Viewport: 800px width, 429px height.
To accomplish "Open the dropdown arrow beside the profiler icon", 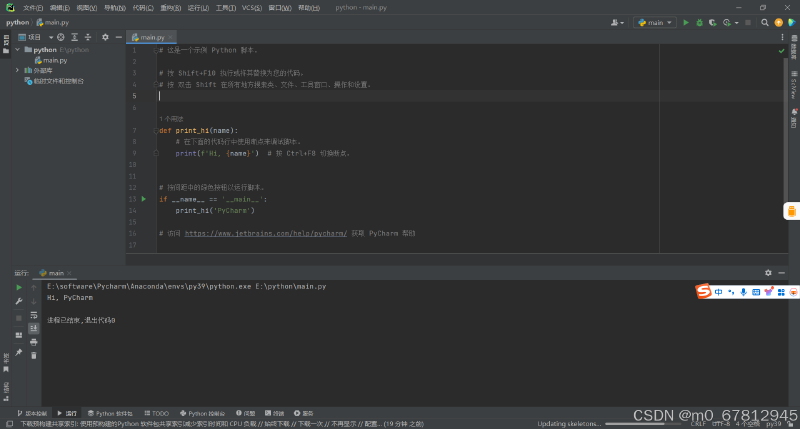I will click(x=736, y=23).
